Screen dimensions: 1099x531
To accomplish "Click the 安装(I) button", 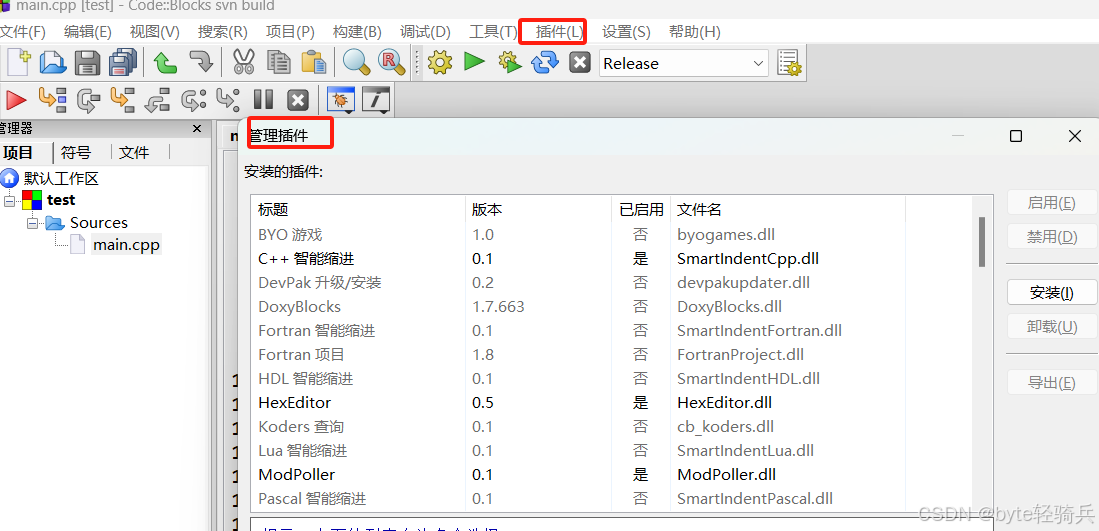I will click(x=1052, y=293).
